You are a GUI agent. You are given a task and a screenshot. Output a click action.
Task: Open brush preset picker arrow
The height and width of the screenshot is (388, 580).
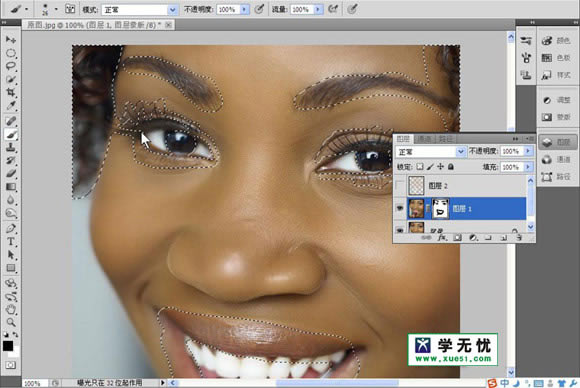click(x=56, y=9)
